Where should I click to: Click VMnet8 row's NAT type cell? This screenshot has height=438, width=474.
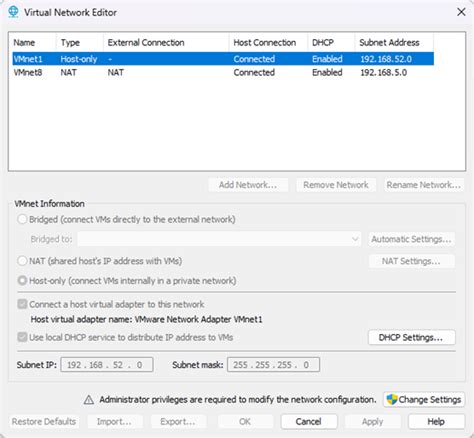[x=68, y=72]
